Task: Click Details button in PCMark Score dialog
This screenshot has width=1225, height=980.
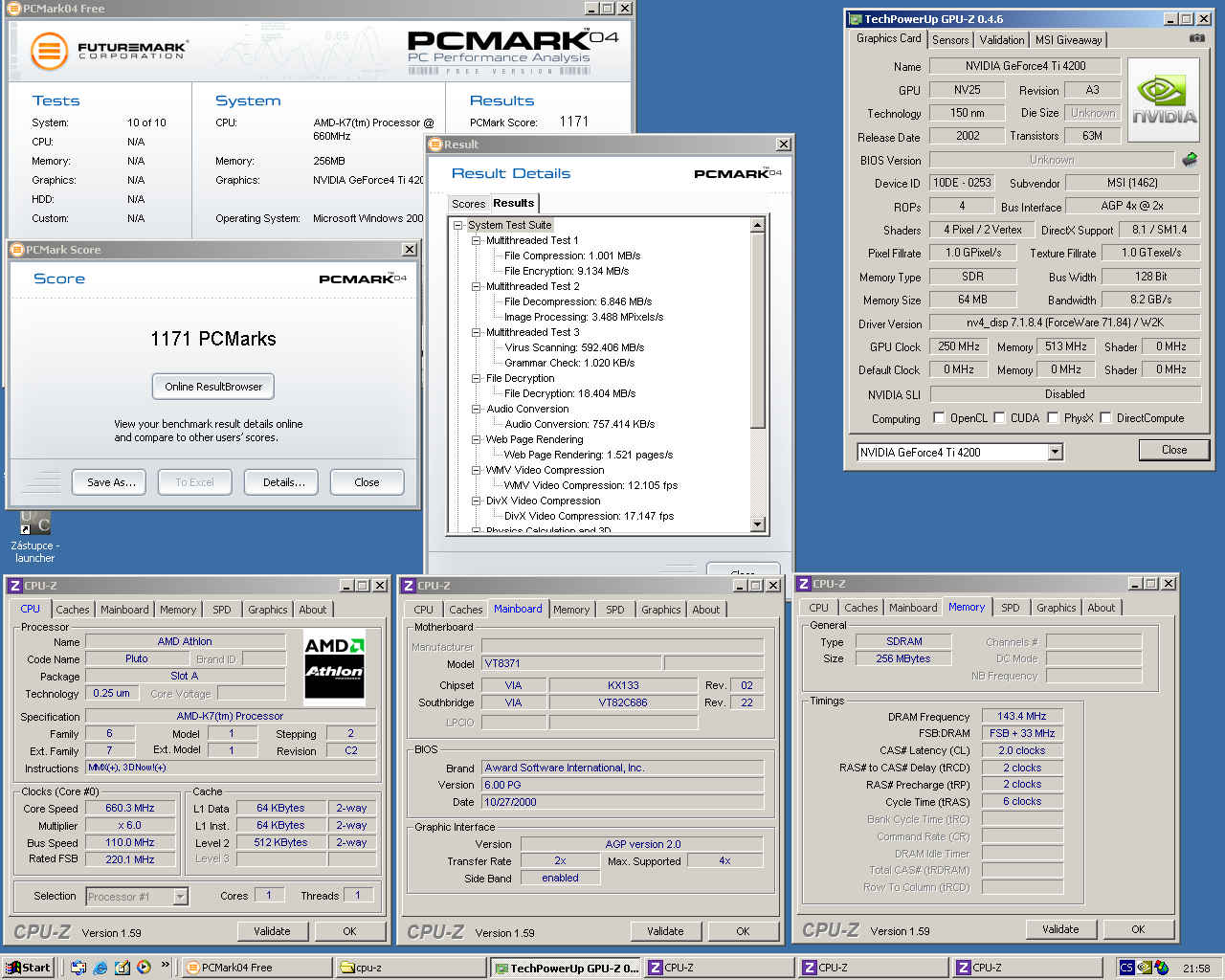Action: (284, 482)
